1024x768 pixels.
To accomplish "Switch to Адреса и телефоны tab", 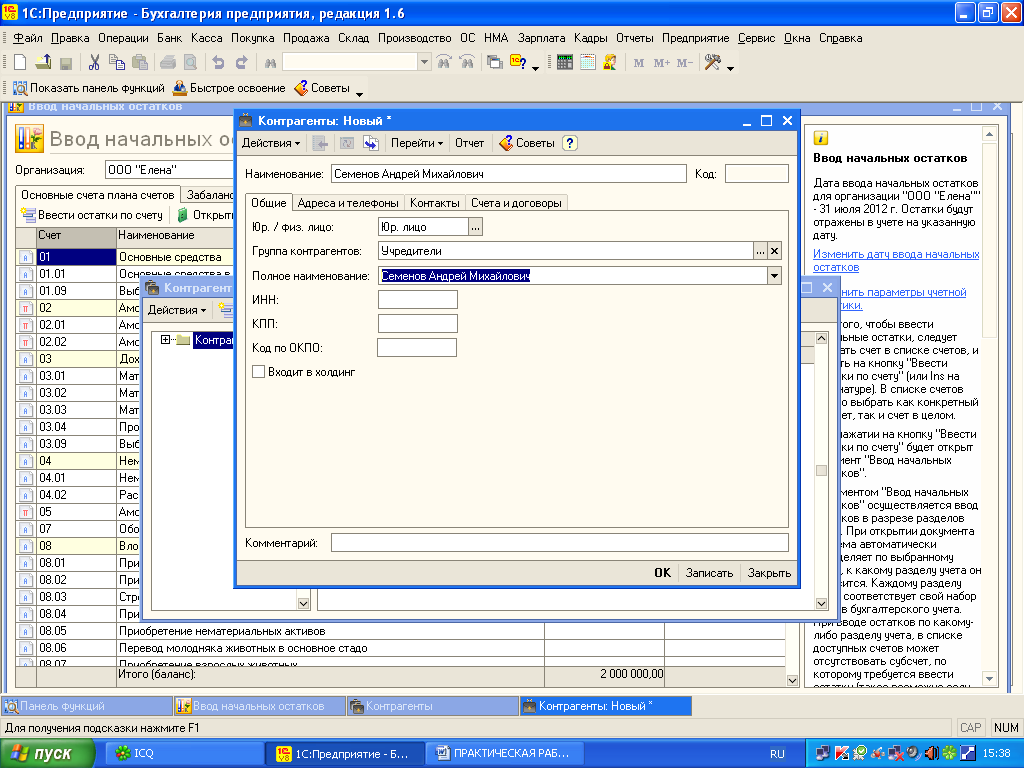I will tap(348, 203).
